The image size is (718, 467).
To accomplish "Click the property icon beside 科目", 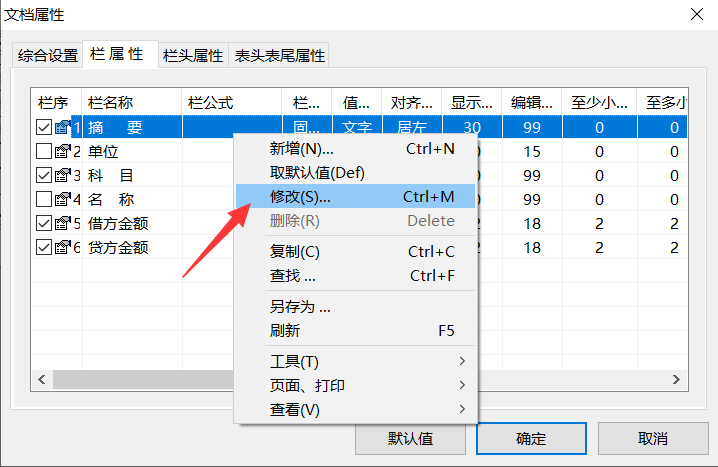I will coord(62,175).
